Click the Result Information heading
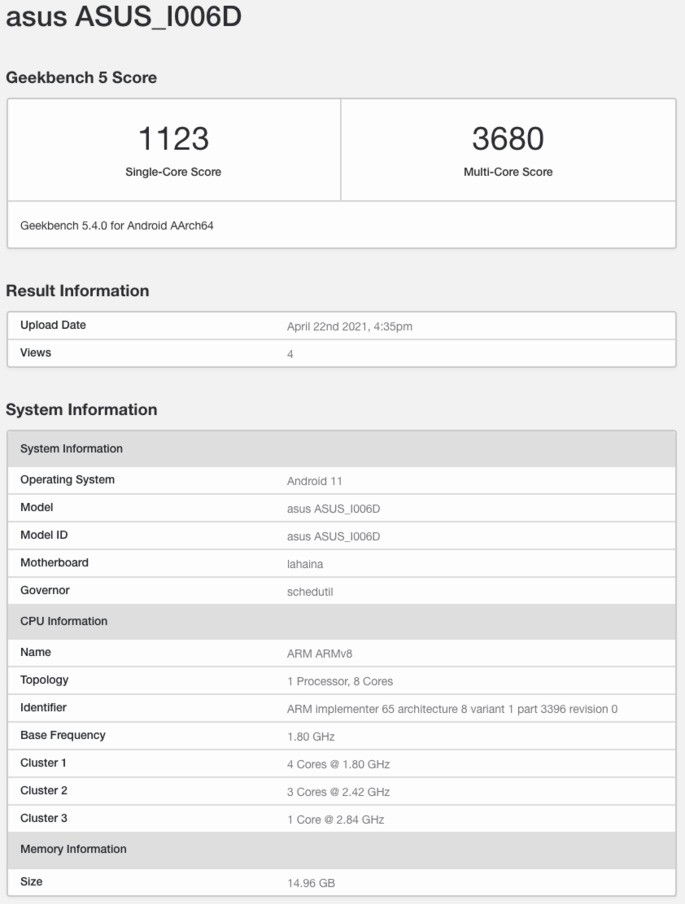This screenshot has width=685, height=904. click(77, 291)
